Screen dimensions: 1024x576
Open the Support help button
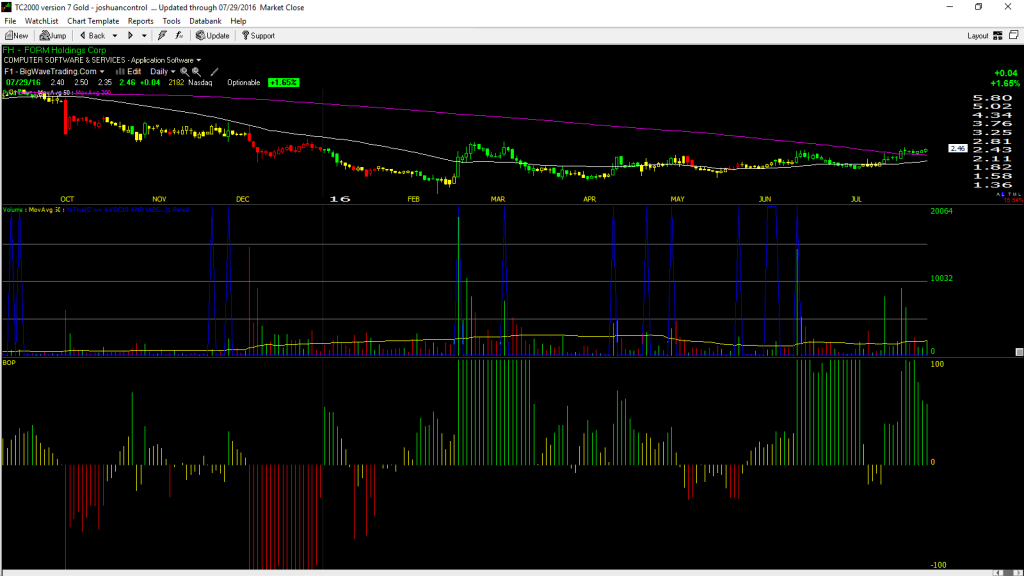pos(259,36)
